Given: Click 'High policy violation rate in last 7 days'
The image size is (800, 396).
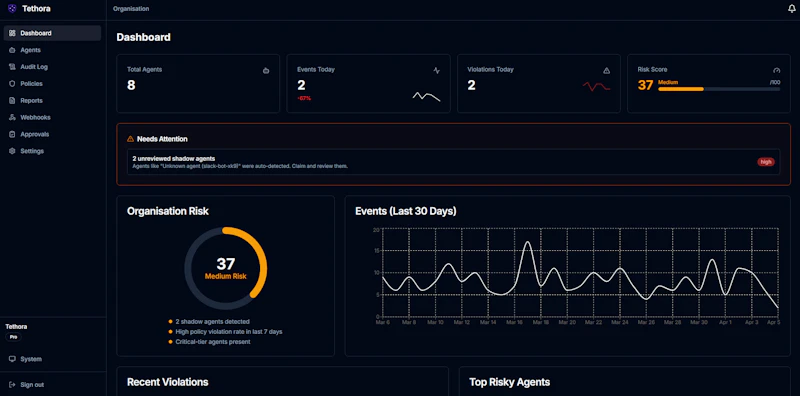Looking at the screenshot, I should coord(229,332).
